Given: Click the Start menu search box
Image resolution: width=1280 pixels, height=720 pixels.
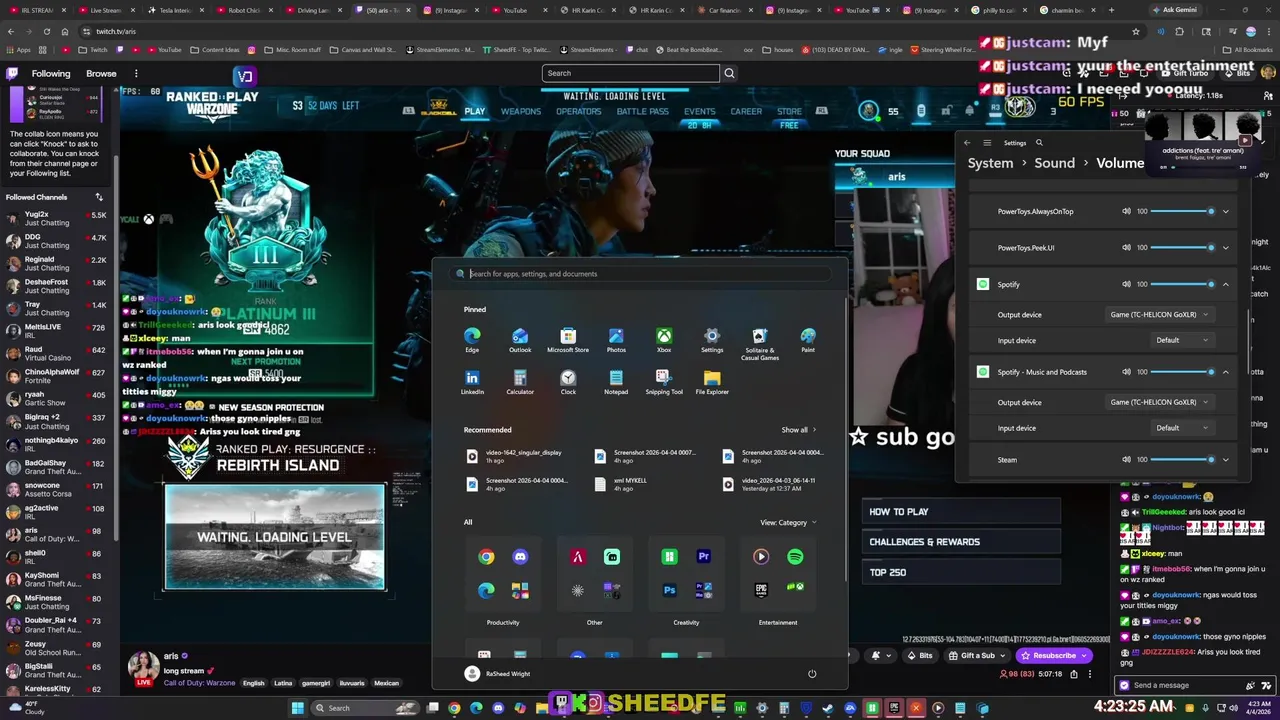Looking at the screenshot, I should [640, 273].
